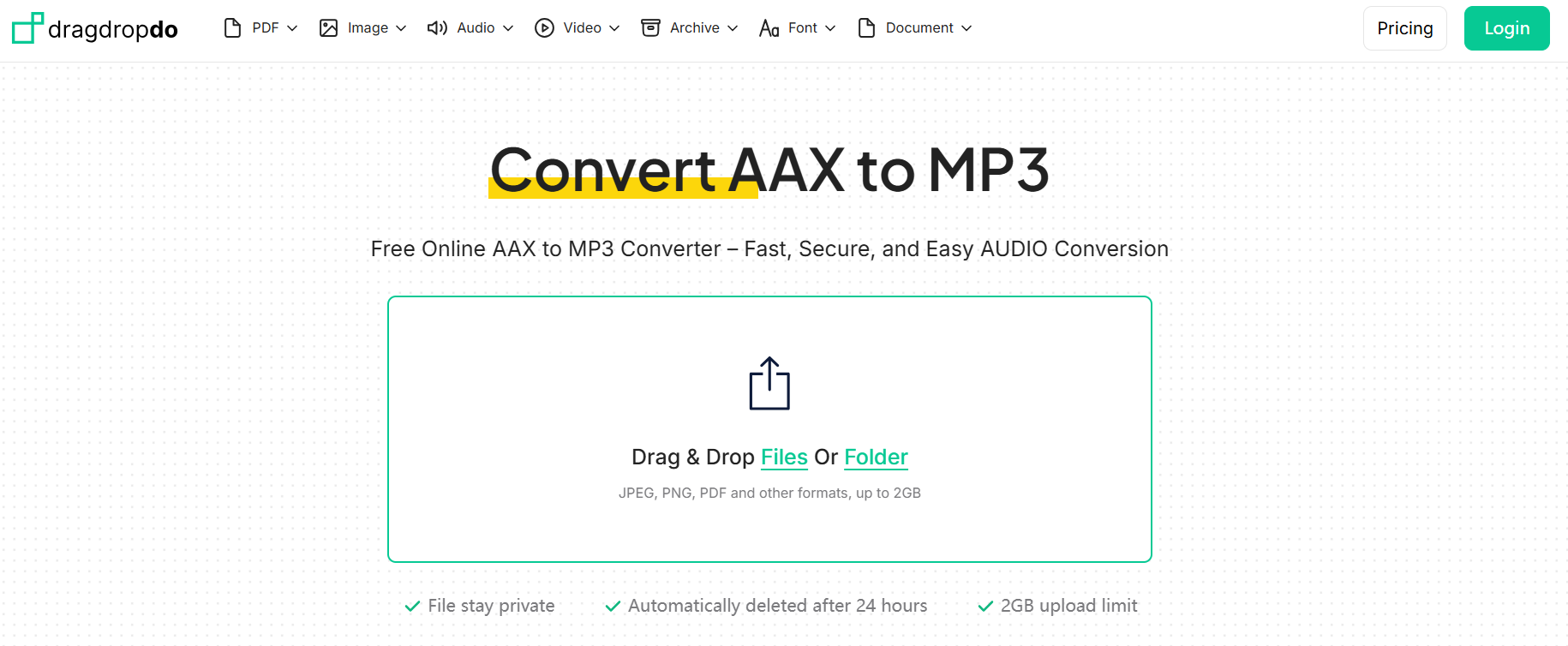Select the Archive box icon
1568x646 pixels.
650,27
